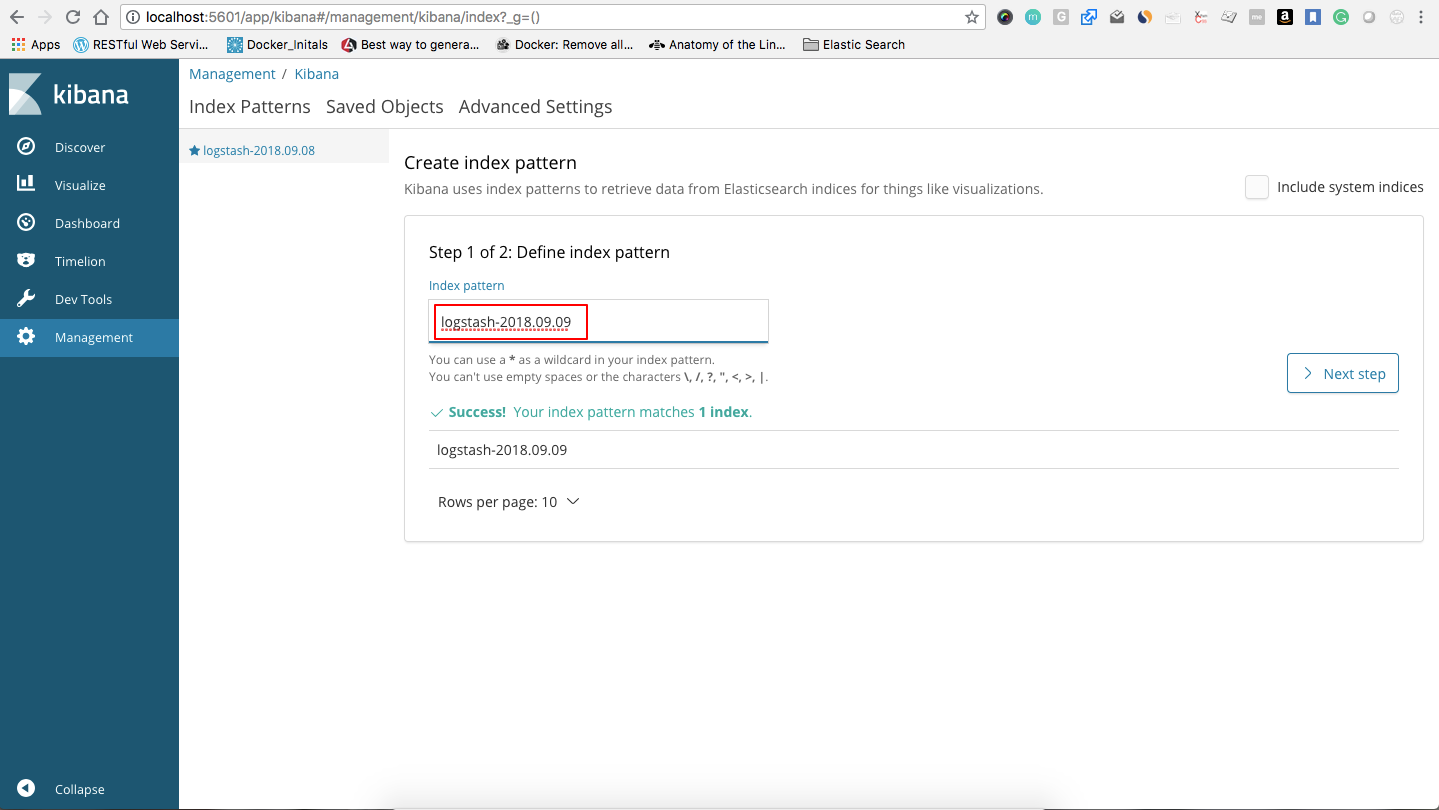Open Elastic Search bookmarks folder
Screen dimensions: 1439x810
pos(854,44)
